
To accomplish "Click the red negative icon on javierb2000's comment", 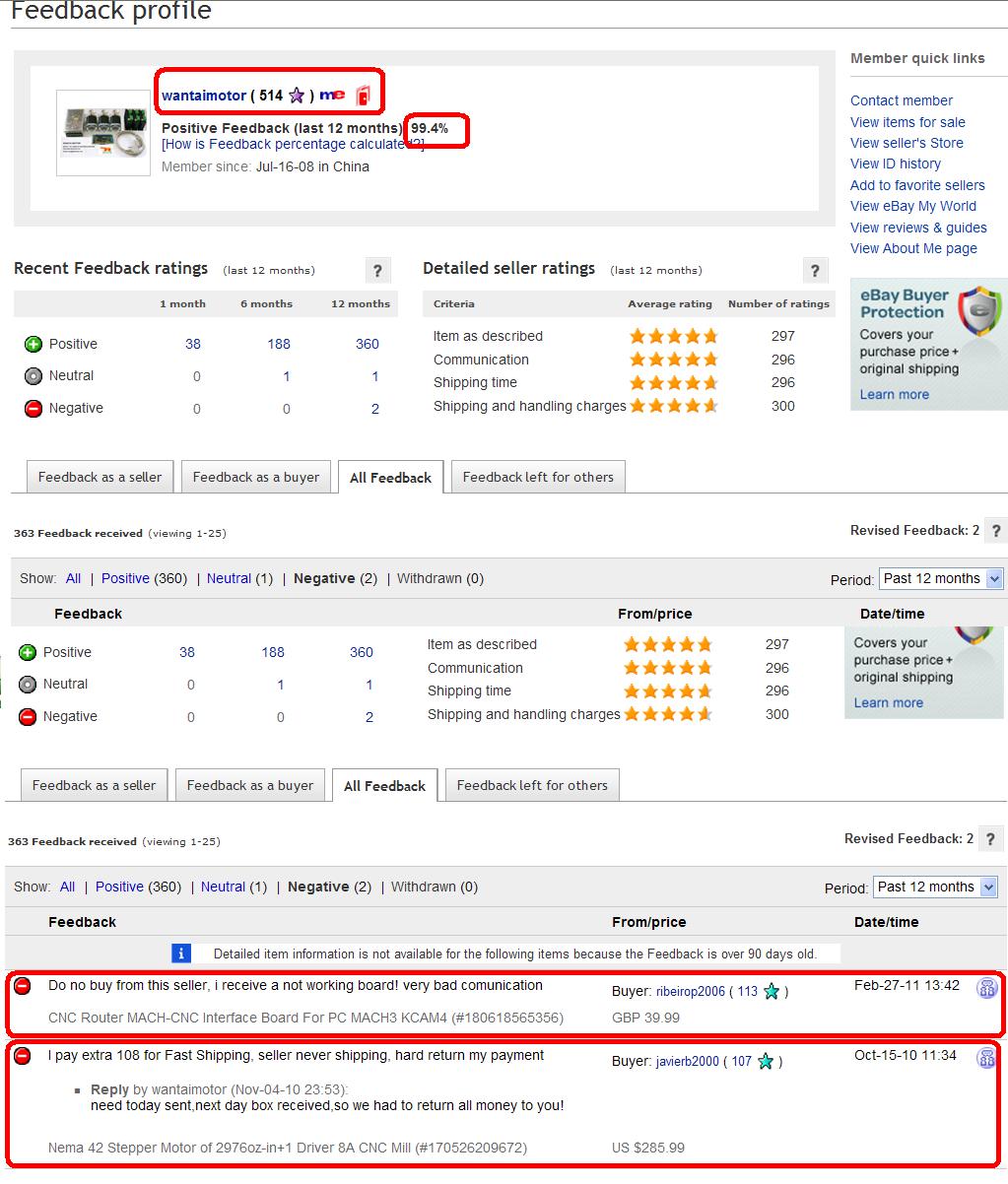I will click(x=22, y=1056).
